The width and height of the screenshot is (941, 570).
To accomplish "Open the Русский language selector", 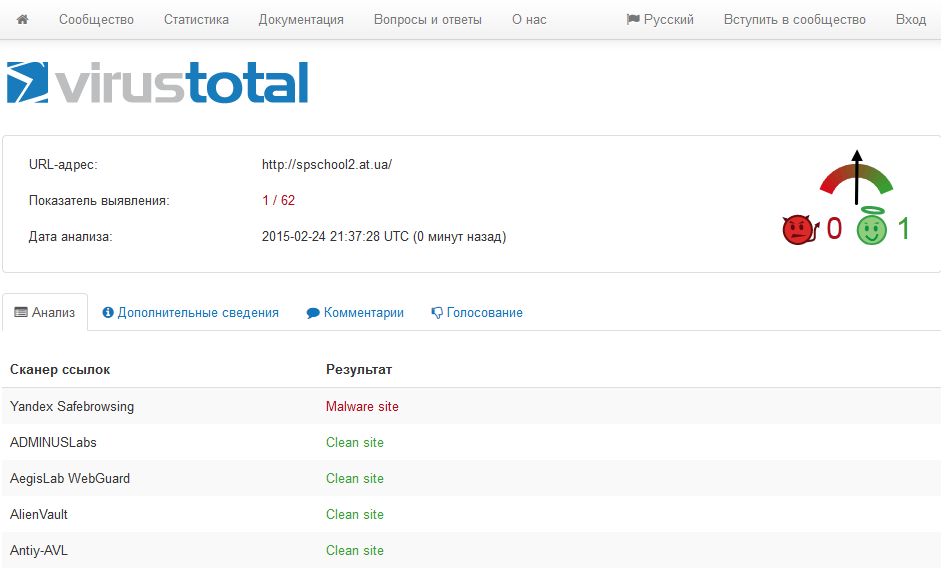I will point(660,19).
